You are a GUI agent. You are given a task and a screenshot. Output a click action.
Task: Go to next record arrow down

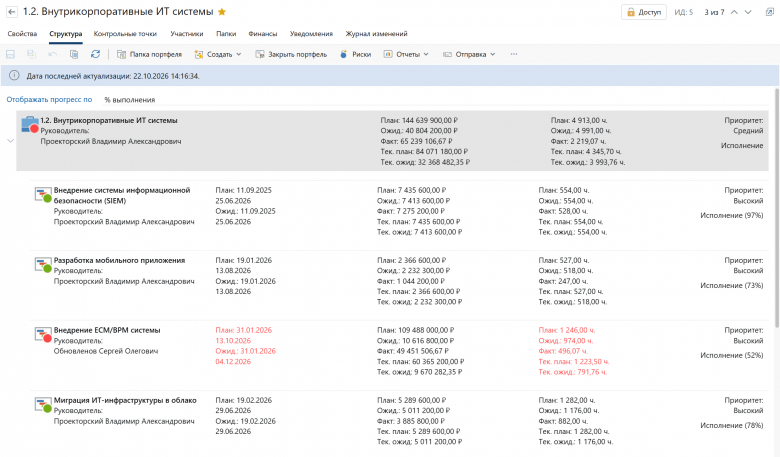click(x=748, y=12)
